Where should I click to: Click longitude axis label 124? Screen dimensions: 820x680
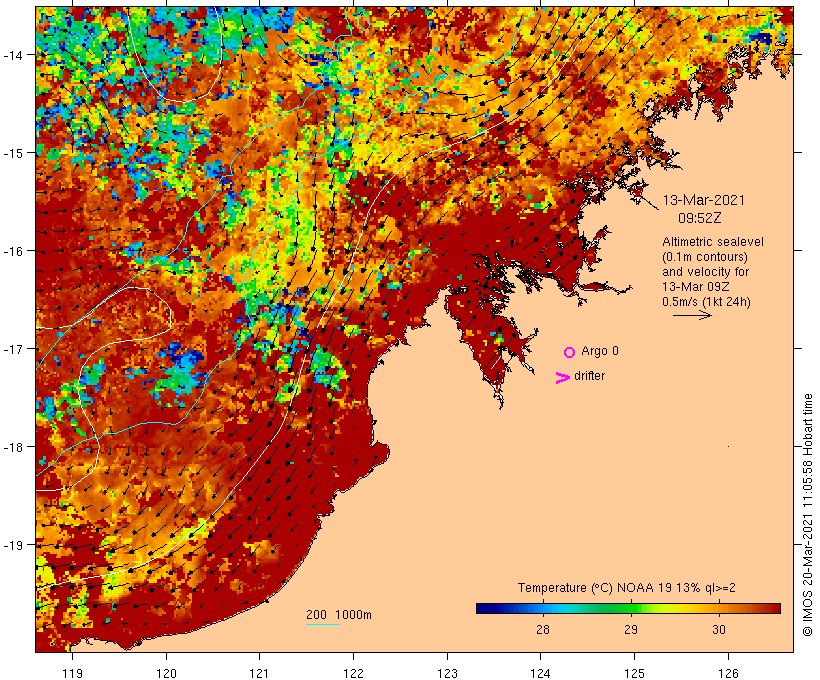pyautogui.click(x=540, y=673)
